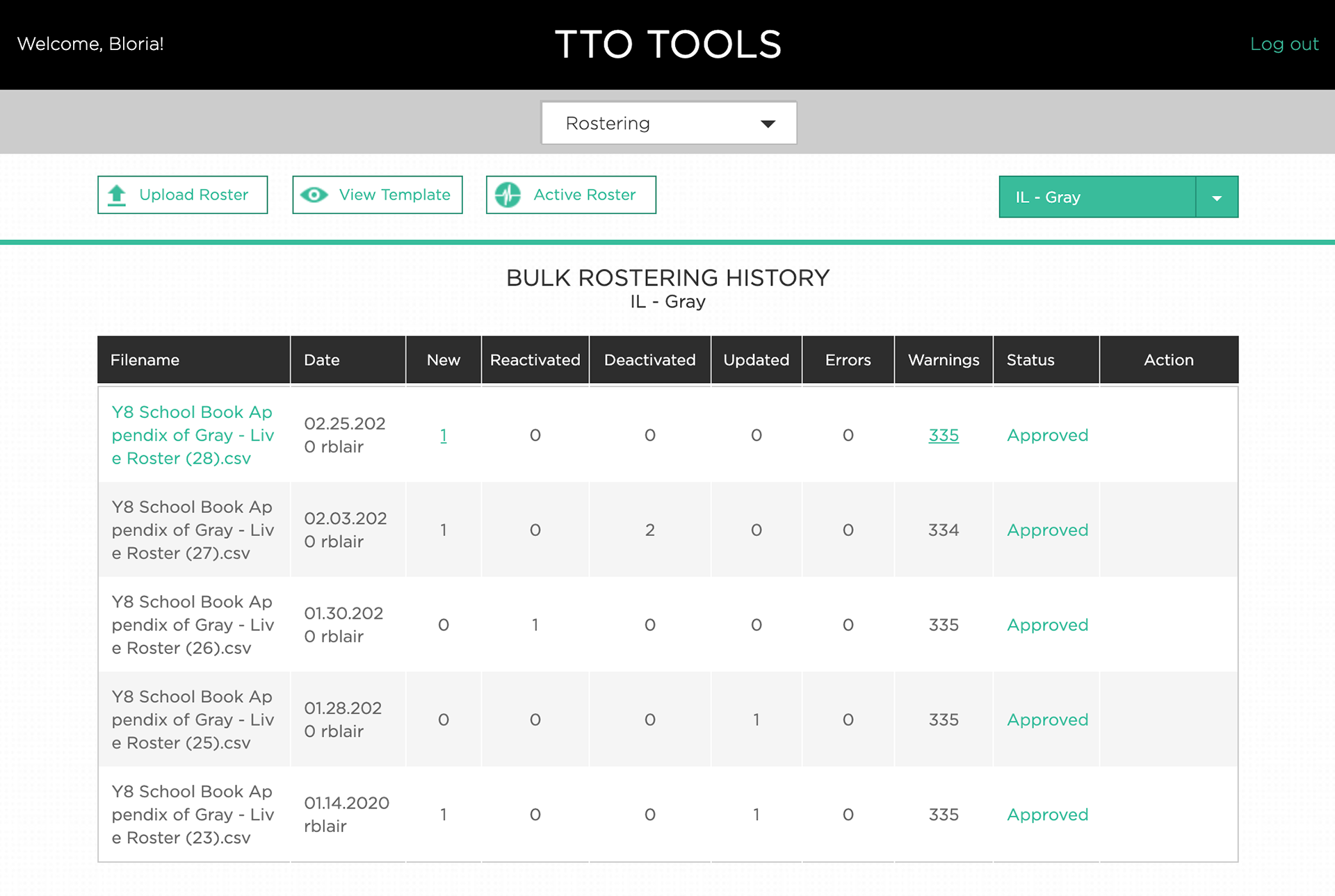
Task: Open the Rostering dropdown
Action: pyautogui.click(x=669, y=123)
